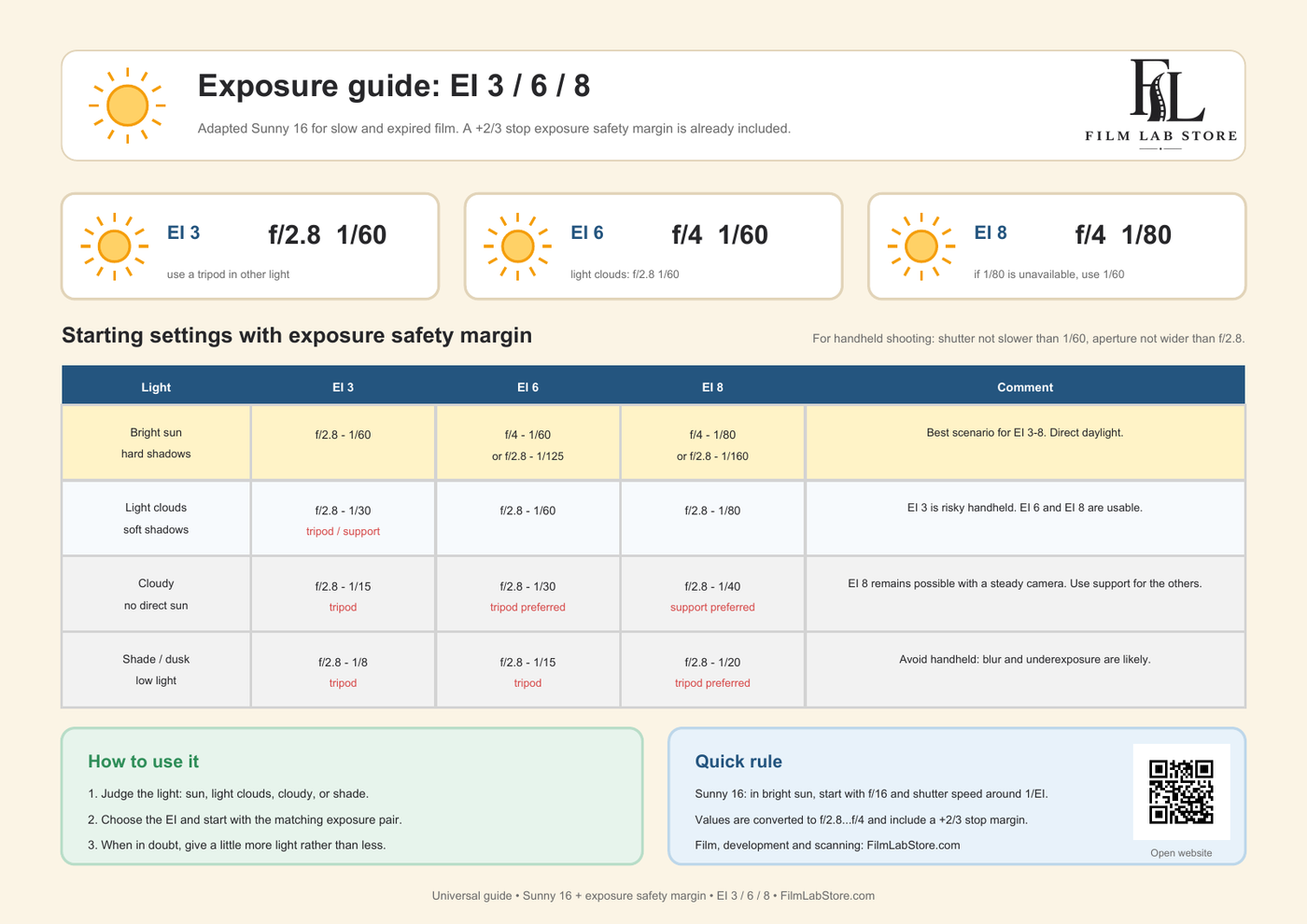Click the f/4 1/80 value in EI 8 card
This screenshot has height=924, width=1307.
pos(1123,235)
